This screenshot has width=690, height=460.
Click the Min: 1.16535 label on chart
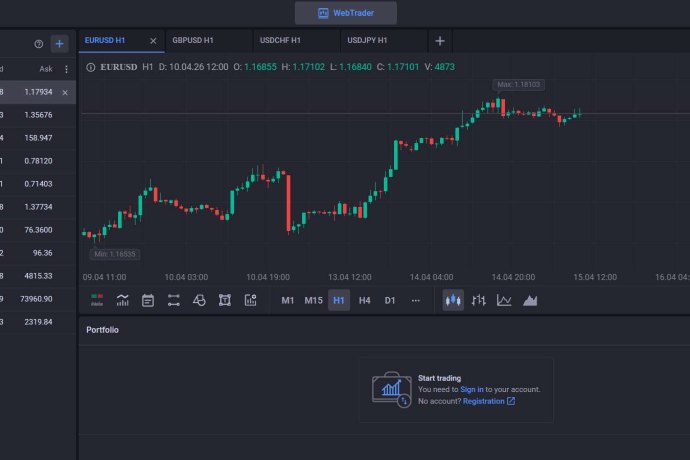[x=115, y=254]
